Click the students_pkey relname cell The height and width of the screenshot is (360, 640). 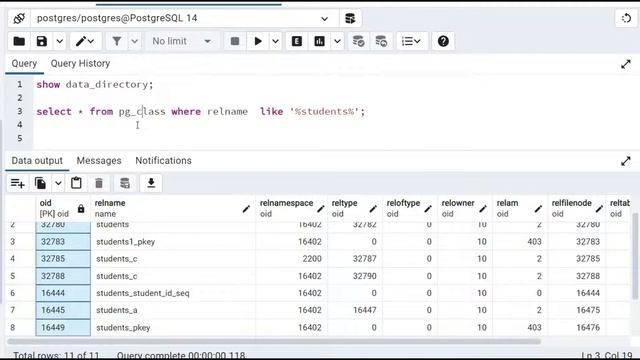[173, 327]
